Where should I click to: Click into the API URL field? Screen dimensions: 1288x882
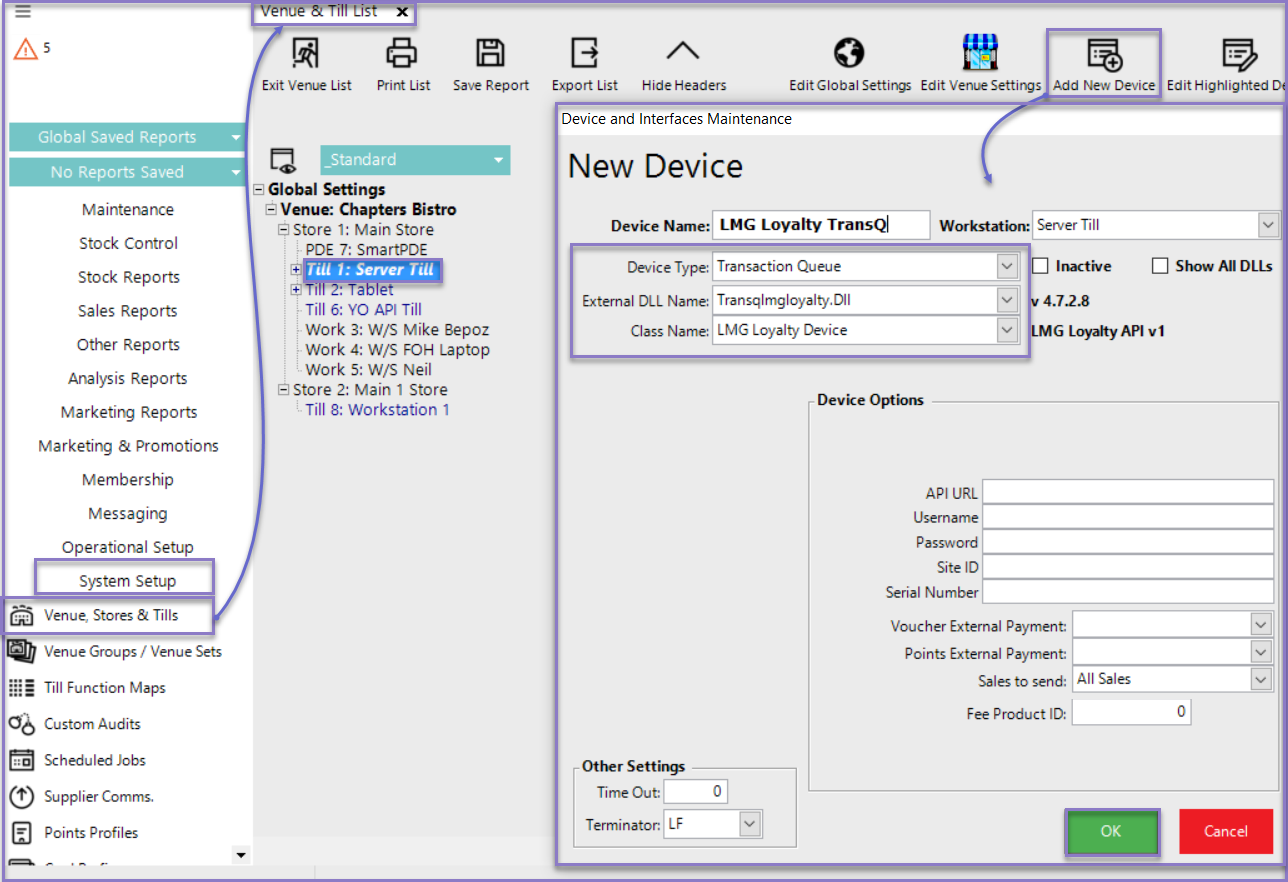point(1128,493)
